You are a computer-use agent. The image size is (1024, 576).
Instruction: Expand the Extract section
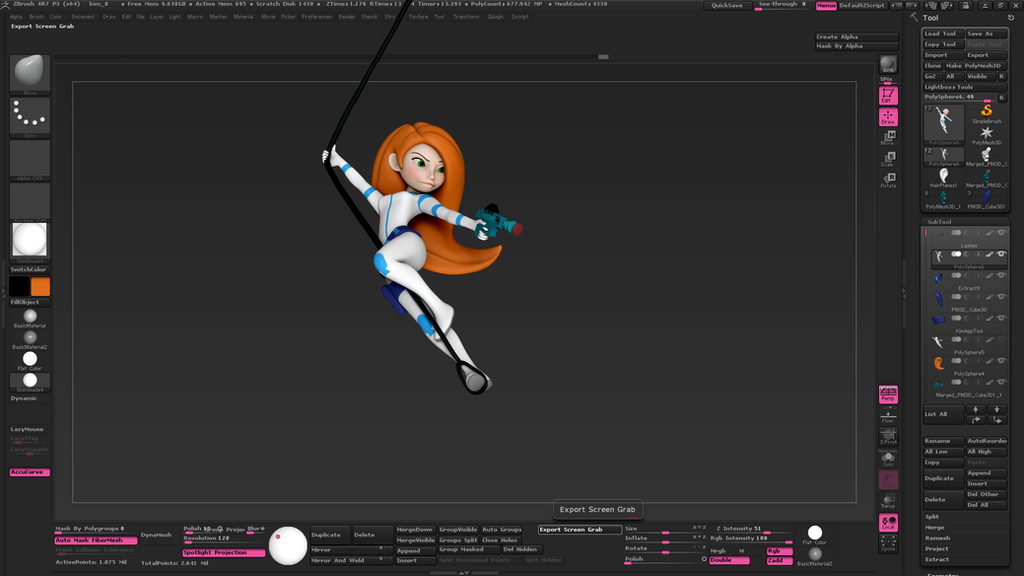tap(937, 560)
